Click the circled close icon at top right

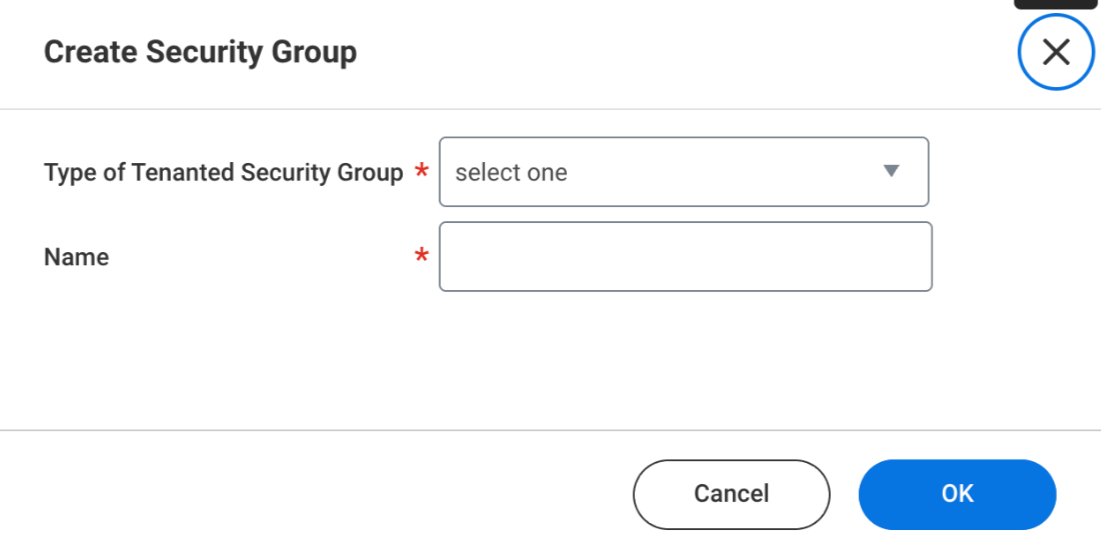[1056, 52]
